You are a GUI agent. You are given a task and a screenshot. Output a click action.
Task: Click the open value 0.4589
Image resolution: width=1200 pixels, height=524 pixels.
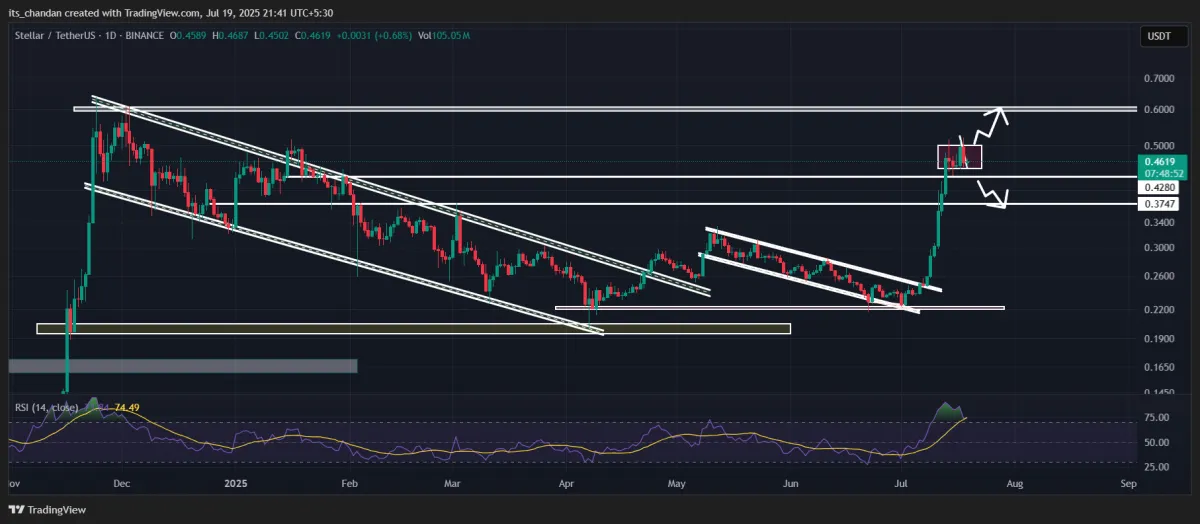(x=192, y=36)
